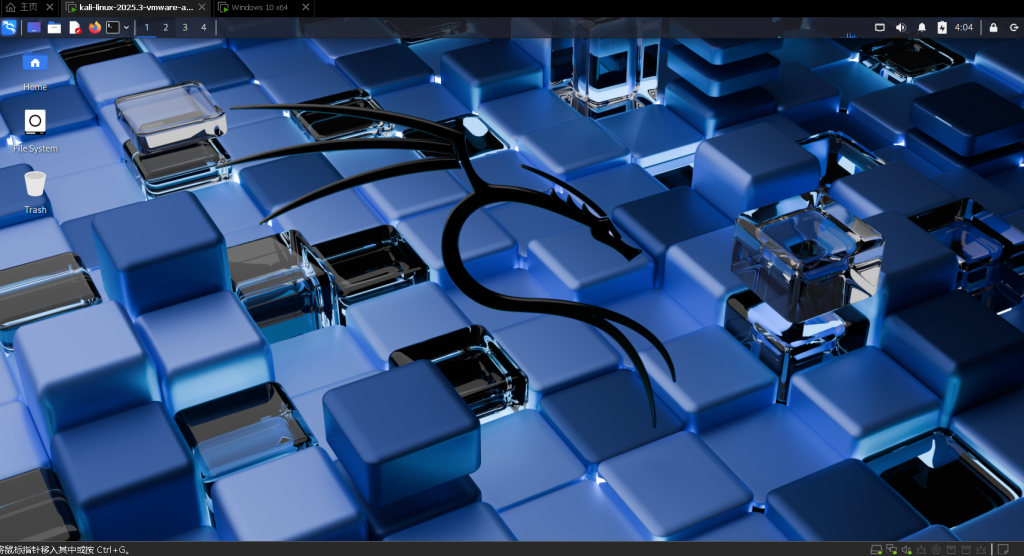The image size is (1024, 556).
Task: Open the Kali applications menu
Action: coord(10,27)
